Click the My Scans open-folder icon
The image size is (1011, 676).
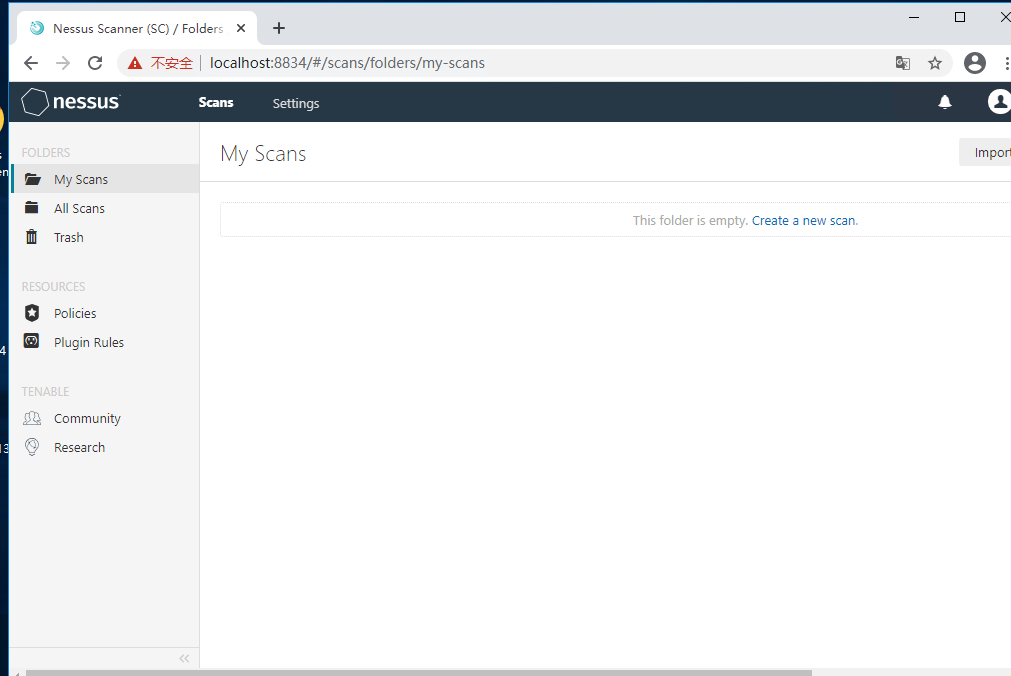(32, 179)
